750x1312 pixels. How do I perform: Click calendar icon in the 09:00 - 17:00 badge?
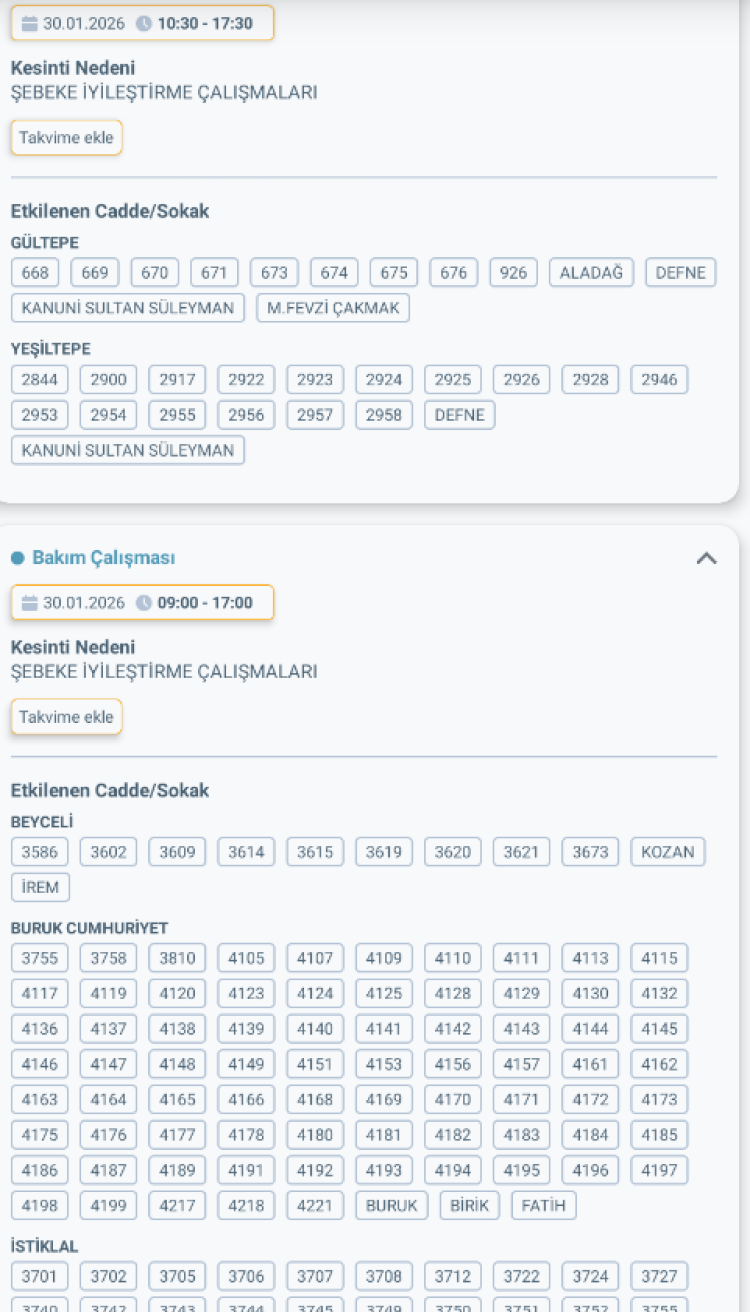click(x=29, y=602)
